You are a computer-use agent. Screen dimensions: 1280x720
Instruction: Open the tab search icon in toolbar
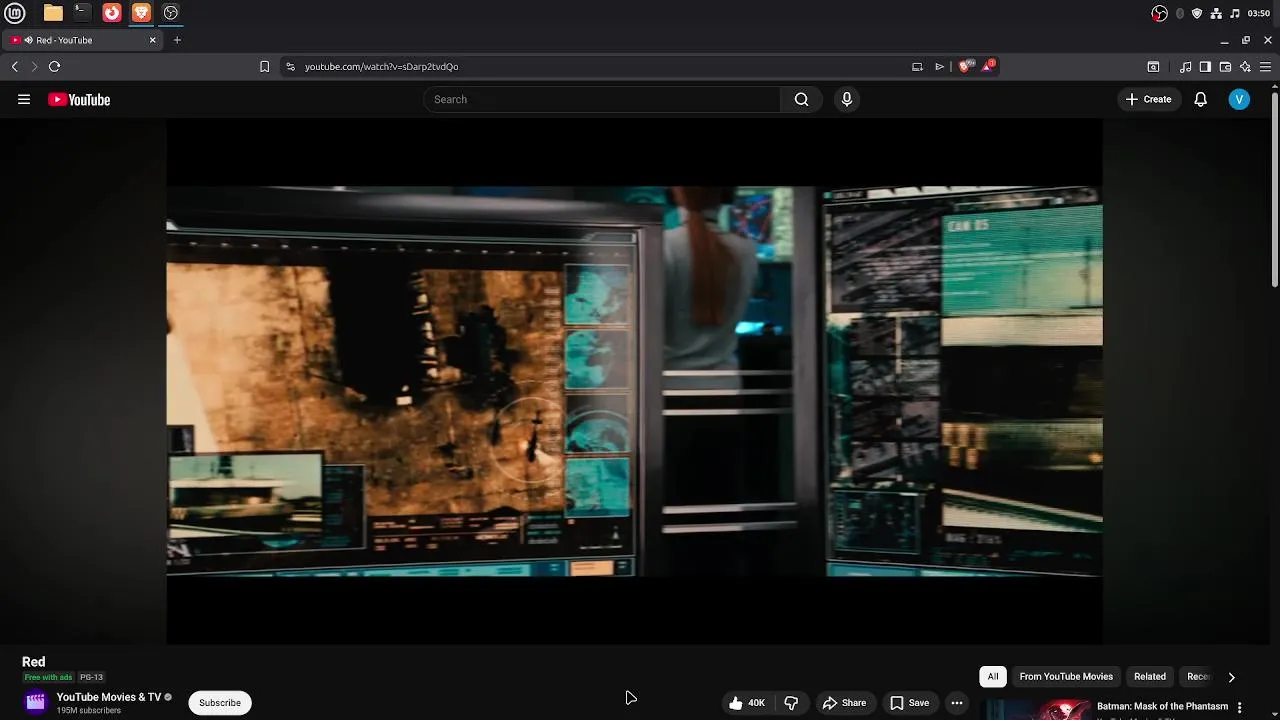tap(1153, 67)
